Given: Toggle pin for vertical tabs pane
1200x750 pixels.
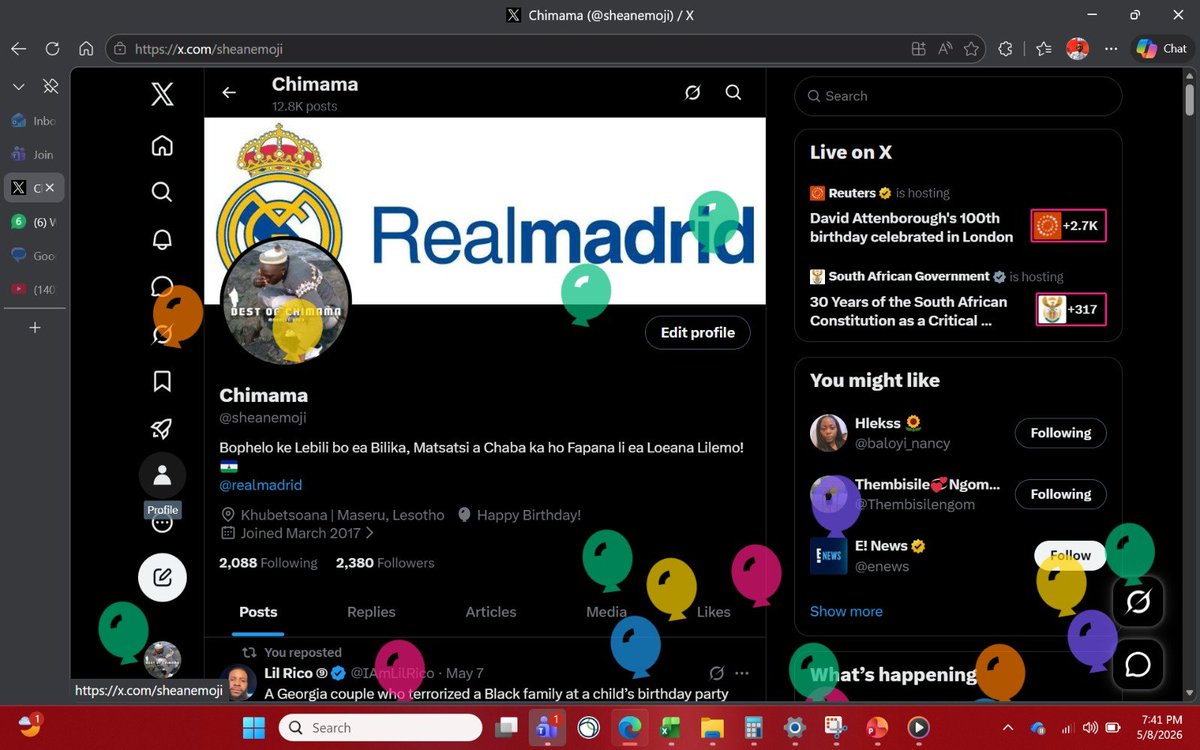Looking at the screenshot, I should pos(51,87).
